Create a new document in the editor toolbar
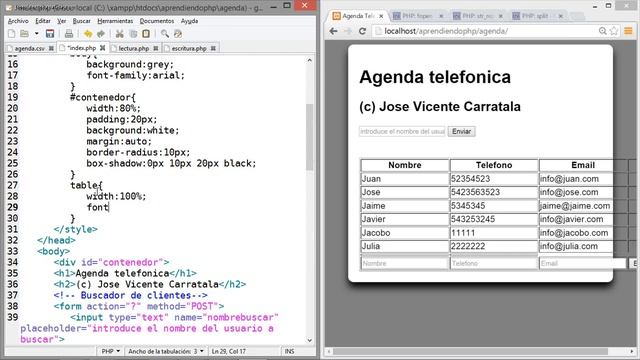 tap(12, 34)
